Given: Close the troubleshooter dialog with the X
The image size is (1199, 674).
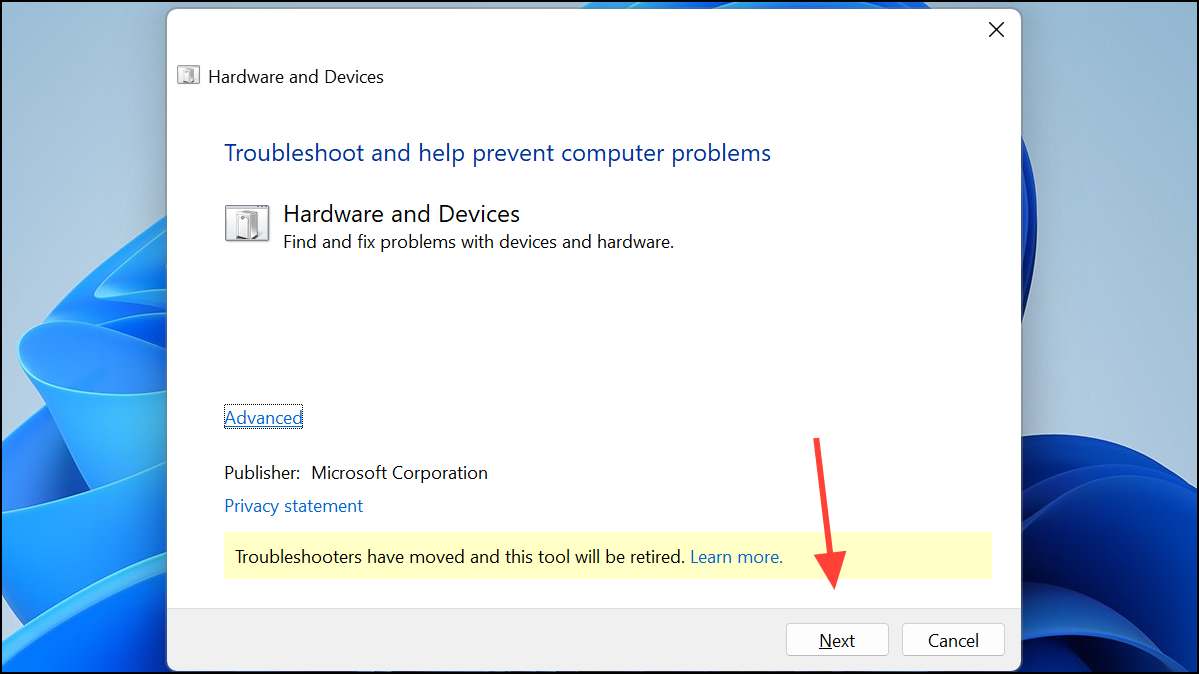Looking at the screenshot, I should (x=996, y=30).
